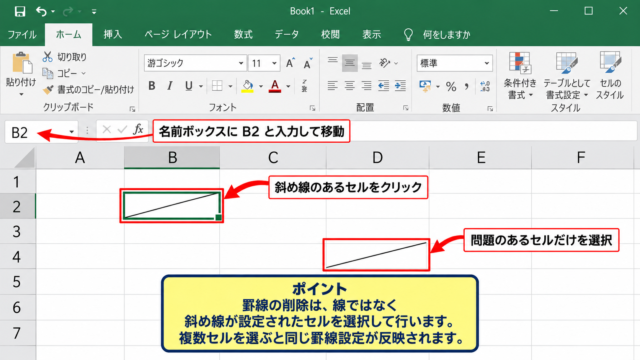
Task: Click the phonetic guide (ふりがな) icon
Action: coord(304,86)
